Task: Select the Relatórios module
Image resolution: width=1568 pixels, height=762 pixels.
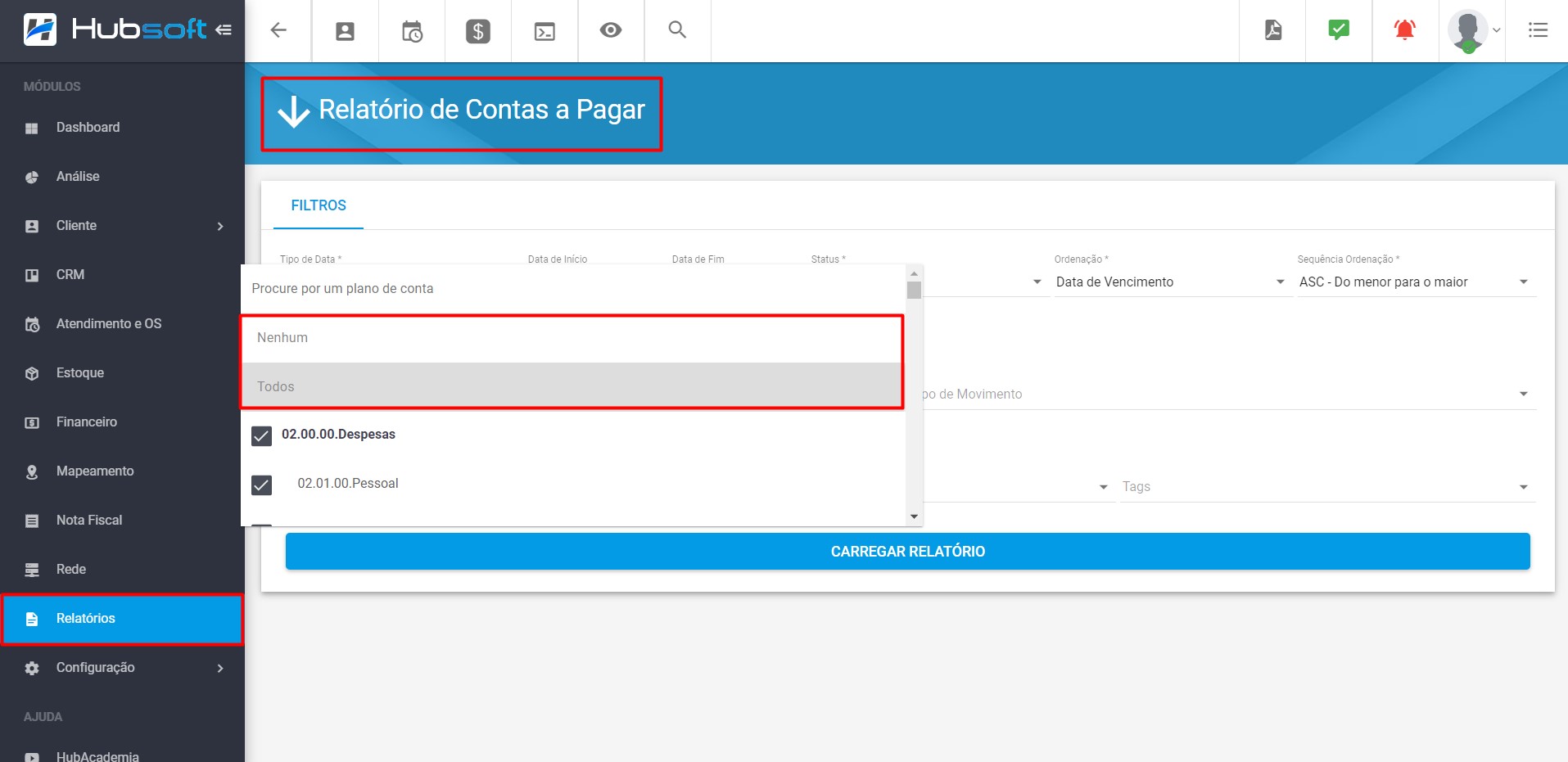Action: (123, 619)
